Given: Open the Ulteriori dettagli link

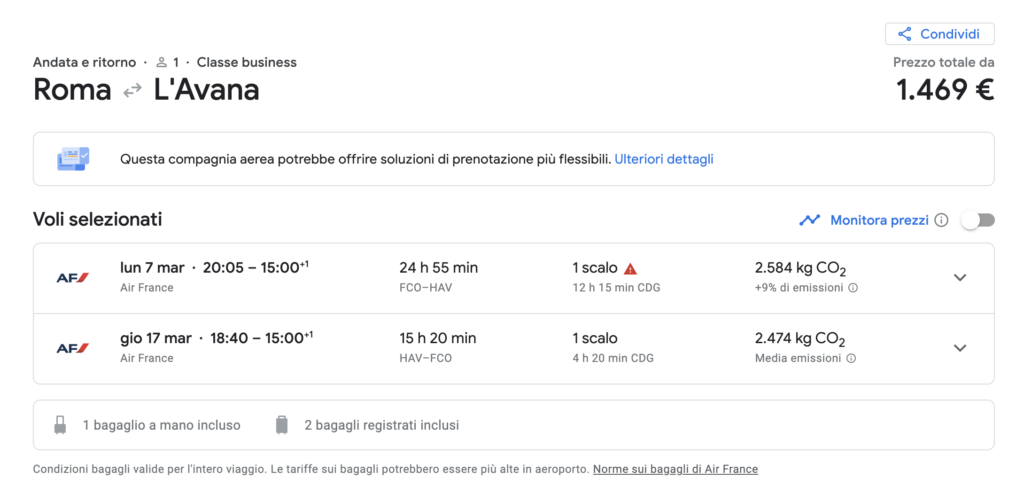Looking at the screenshot, I should point(664,159).
